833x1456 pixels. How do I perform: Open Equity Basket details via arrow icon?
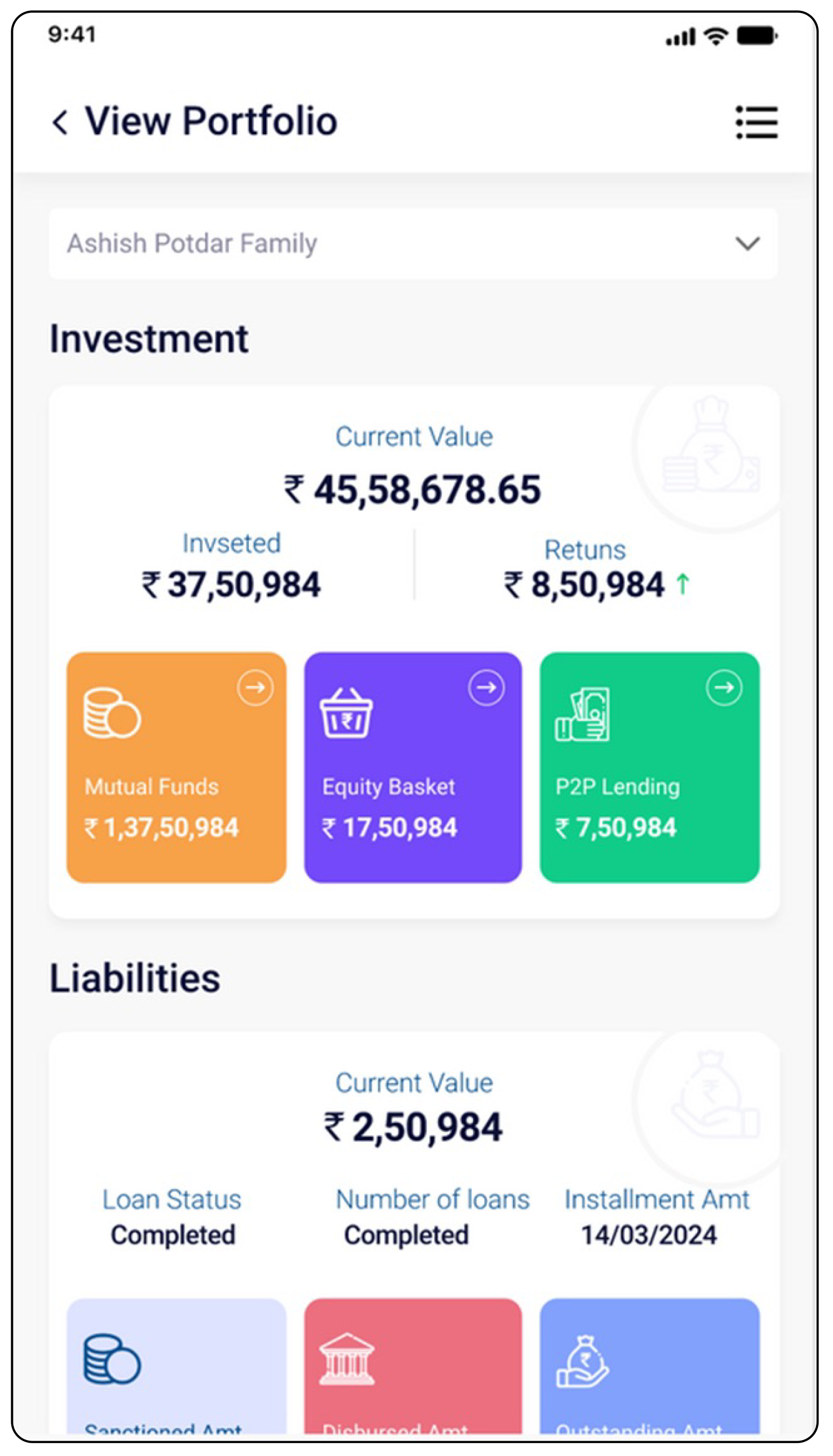click(486, 687)
